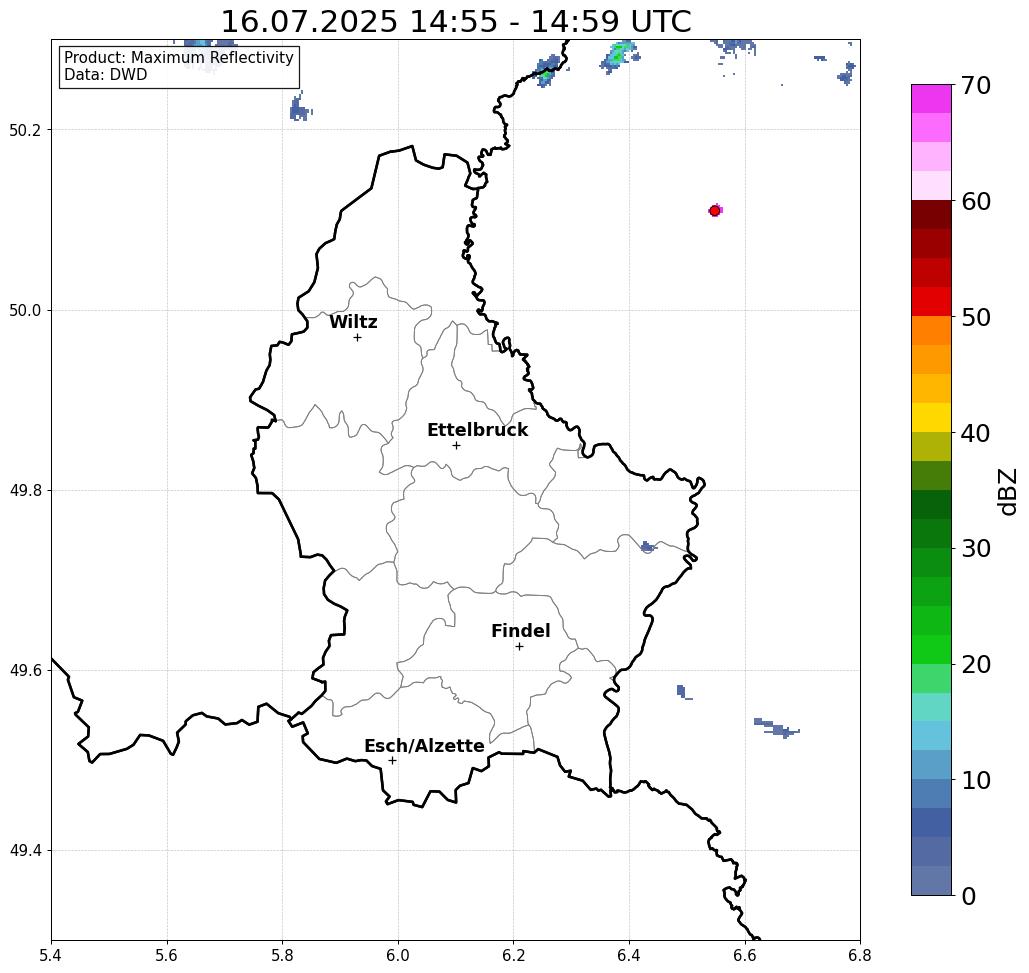Click the 30 dBZ colorbar tick label
Viewport: 1029px width, 973px height.
pos(976,549)
